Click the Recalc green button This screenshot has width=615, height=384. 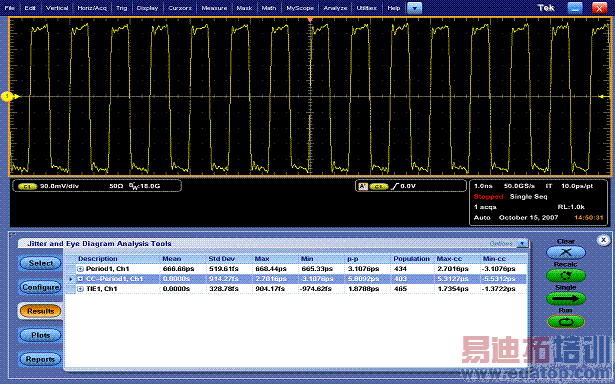pyautogui.click(x=566, y=275)
